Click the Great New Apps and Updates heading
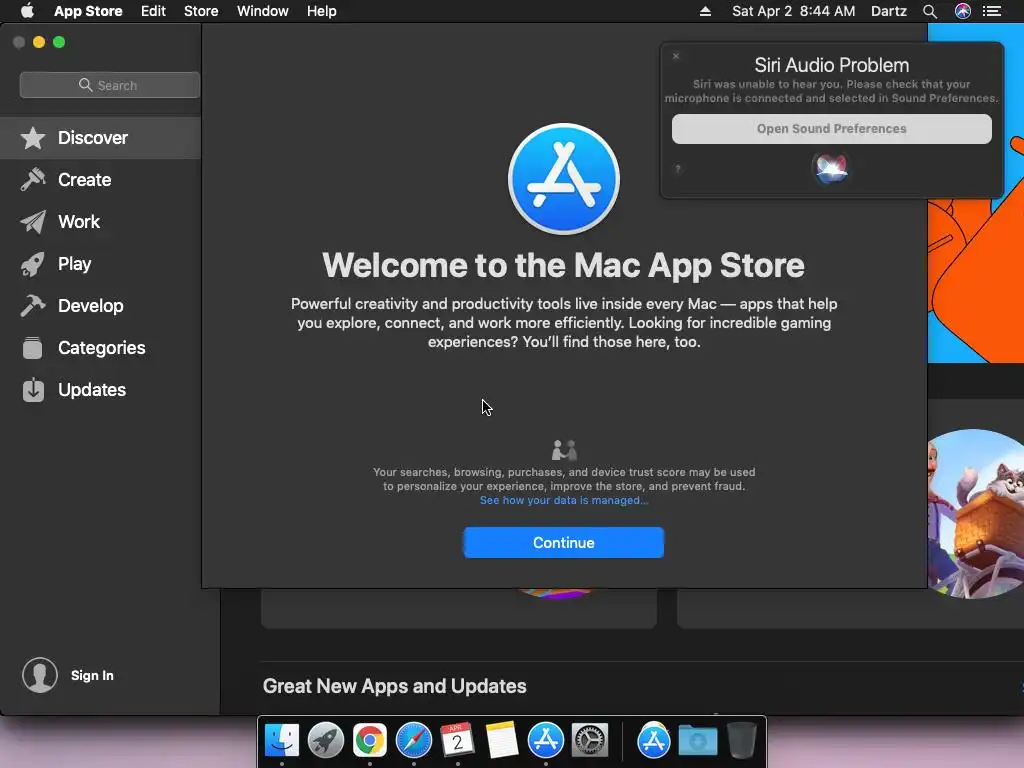 tap(394, 686)
